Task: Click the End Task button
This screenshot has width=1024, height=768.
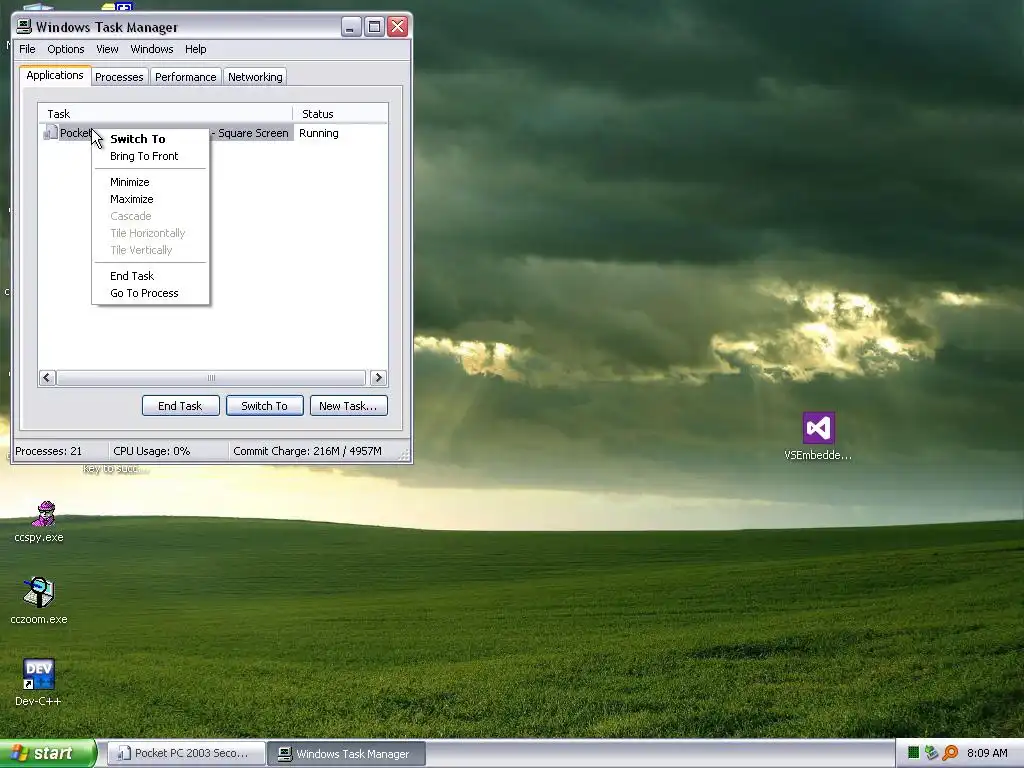Action: coord(180,406)
